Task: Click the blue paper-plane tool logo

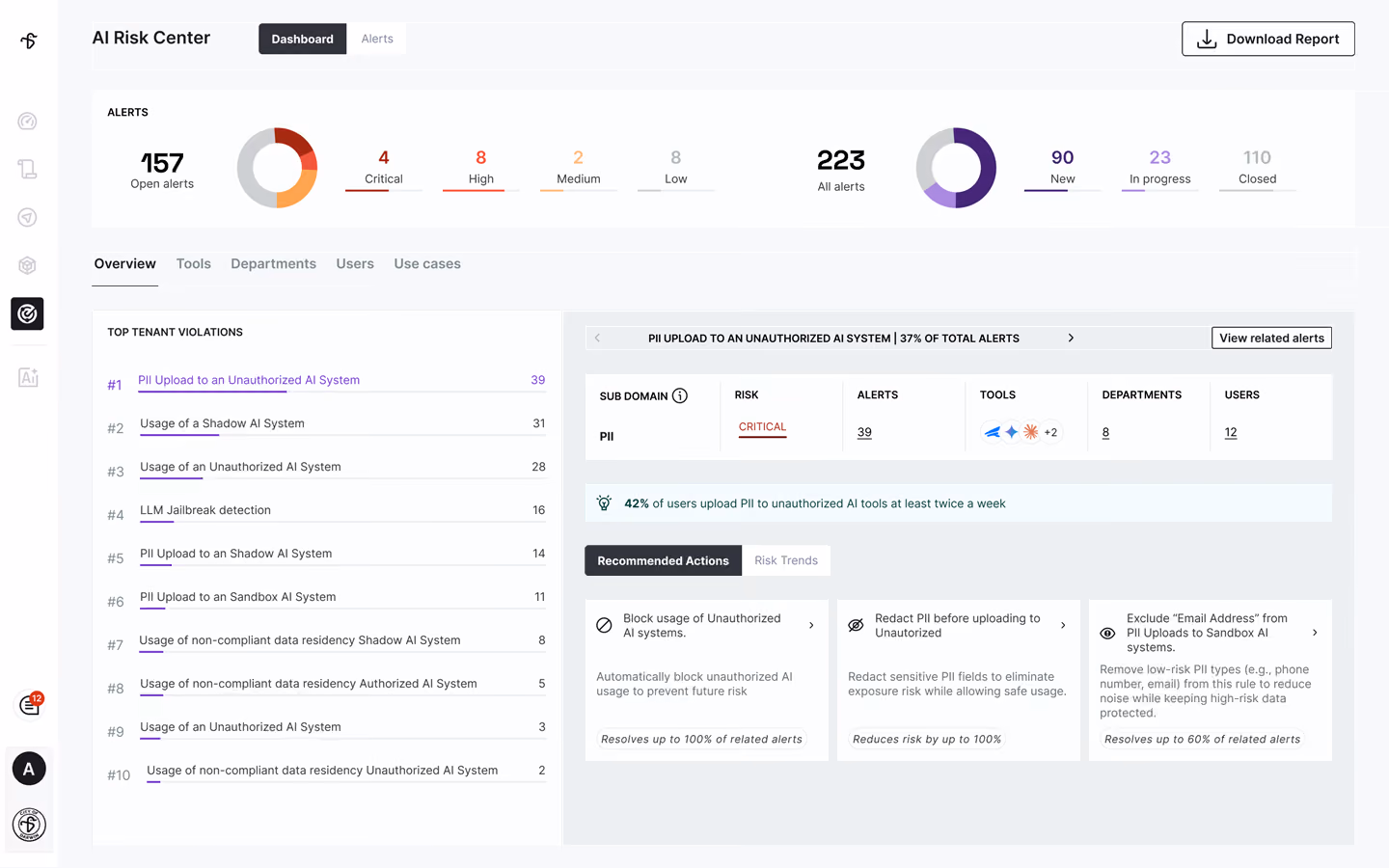Action: coord(992,432)
